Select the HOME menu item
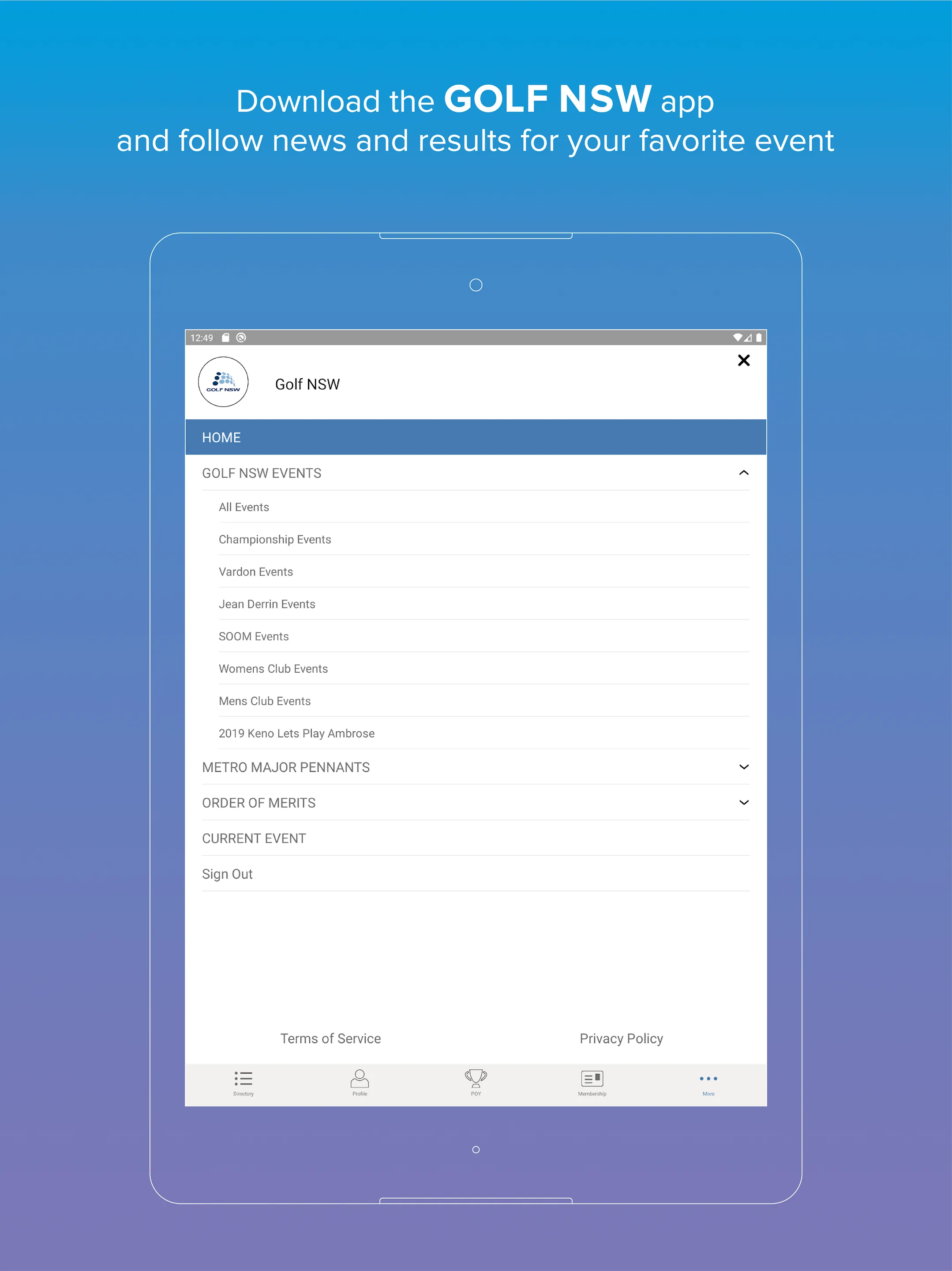 476,437
